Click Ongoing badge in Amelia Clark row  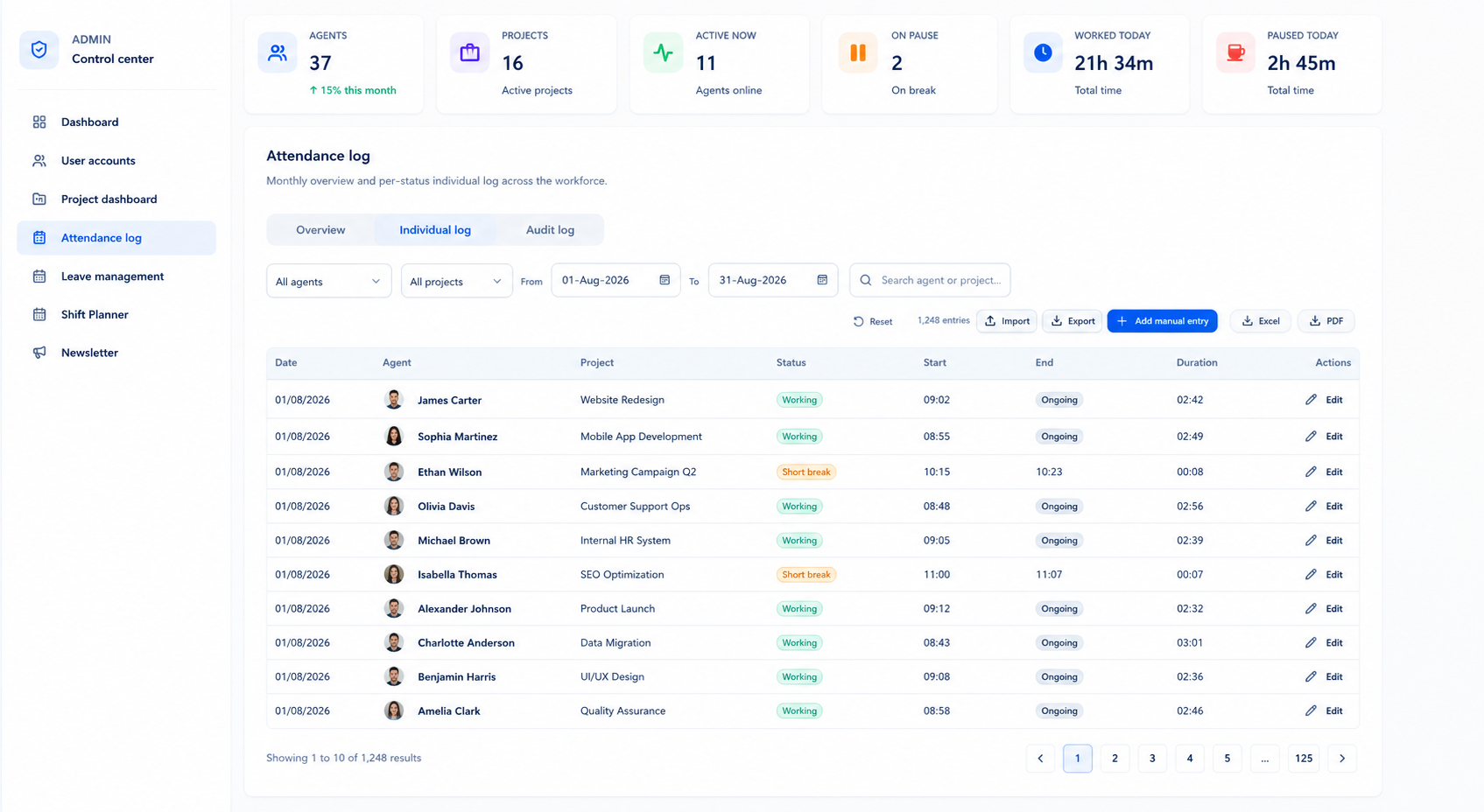tap(1059, 711)
